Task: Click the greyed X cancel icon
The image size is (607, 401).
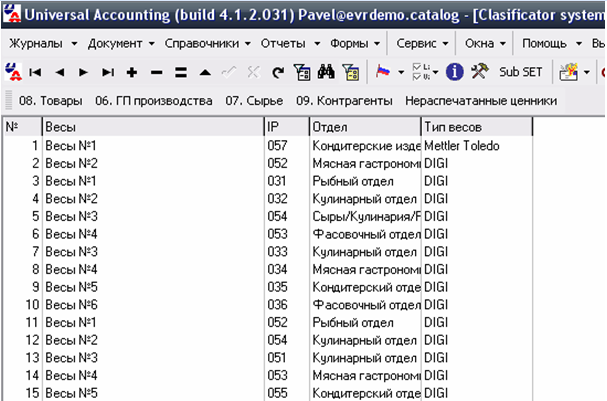Action: tap(254, 72)
